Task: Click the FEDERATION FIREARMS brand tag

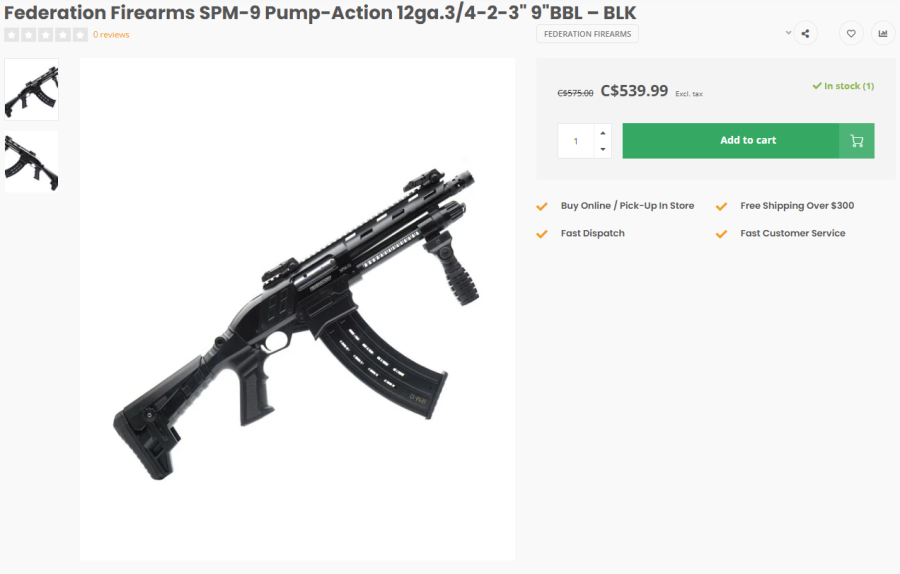Action: pos(587,34)
